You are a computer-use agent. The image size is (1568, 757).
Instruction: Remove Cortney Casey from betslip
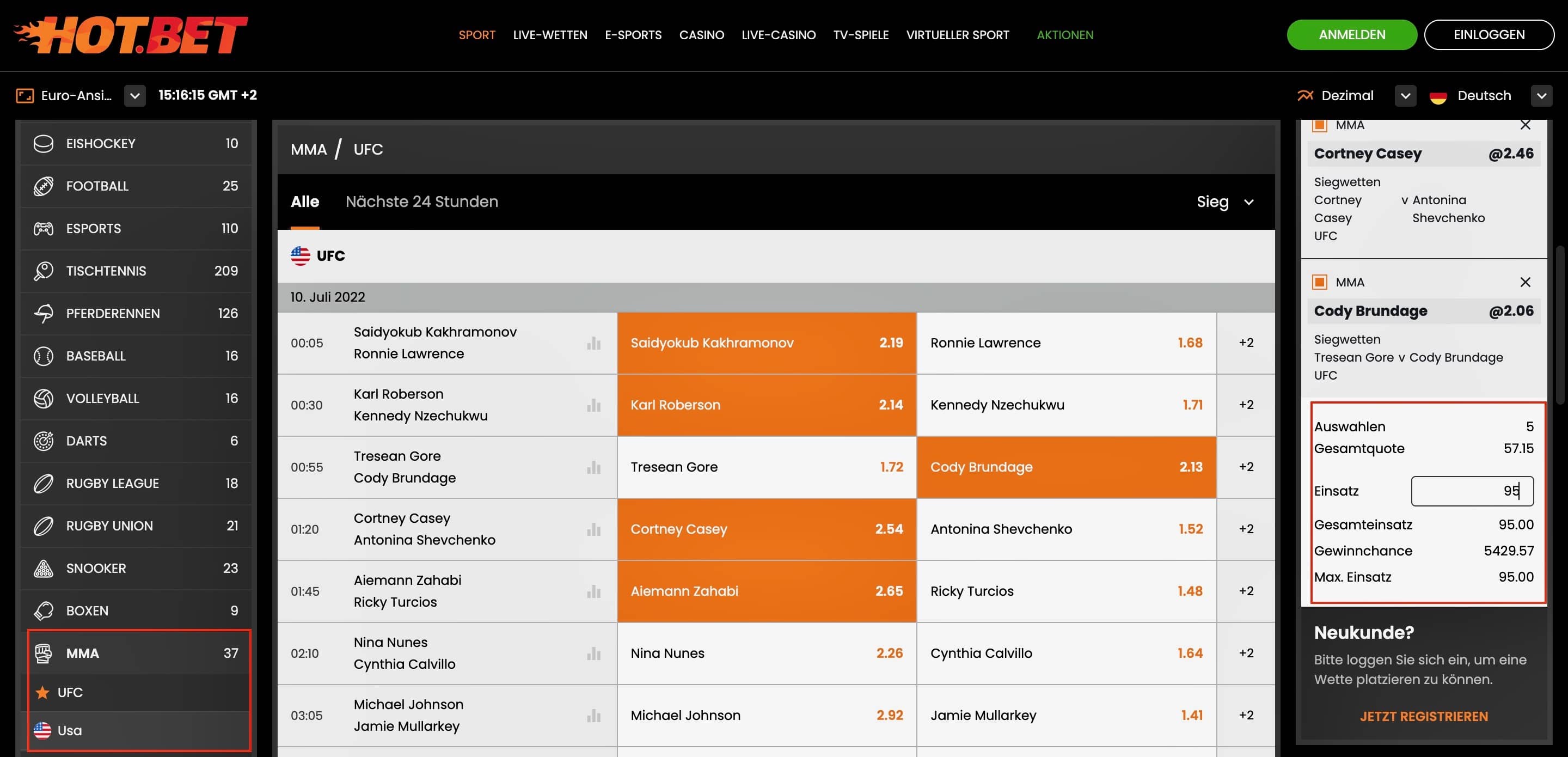point(1525,125)
